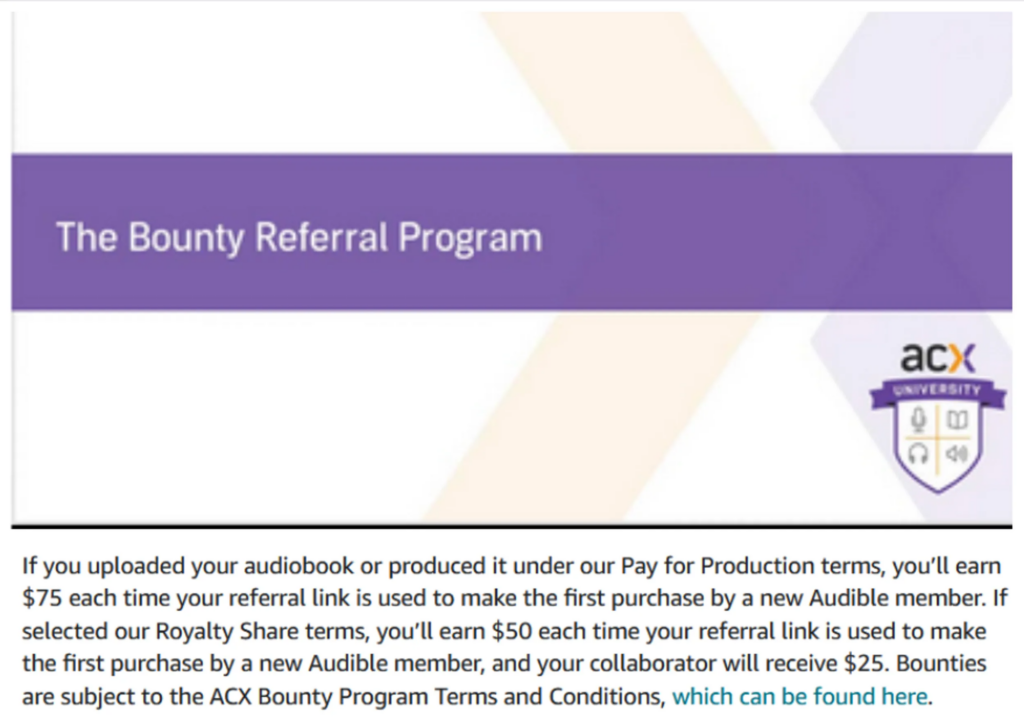This screenshot has height=726, width=1024.
Task: Click the 'The Bounty Referral Program' title
Action: click(299, 239)
